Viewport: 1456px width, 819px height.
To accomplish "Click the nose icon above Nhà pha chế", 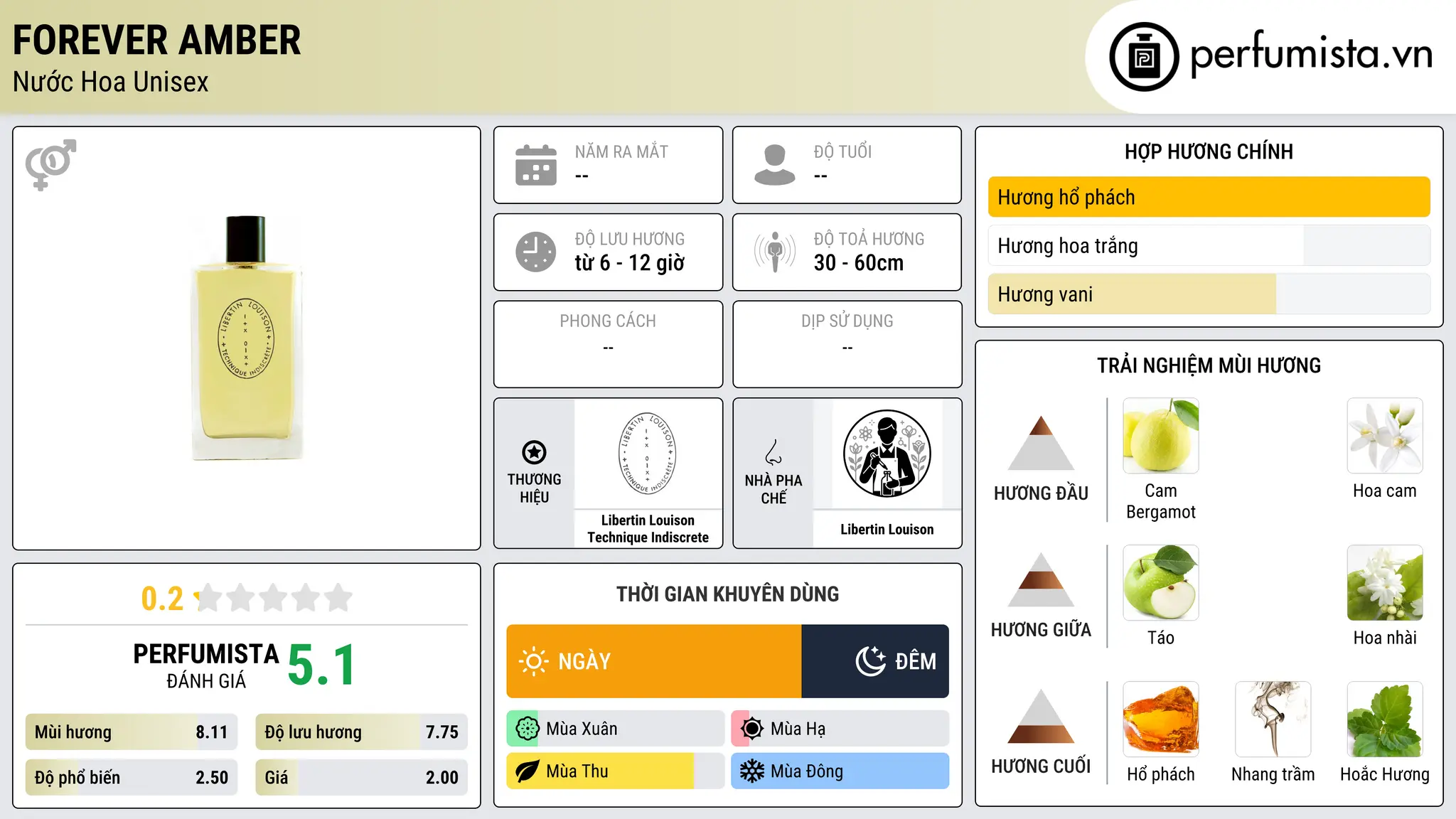I will tap(773, 452).
